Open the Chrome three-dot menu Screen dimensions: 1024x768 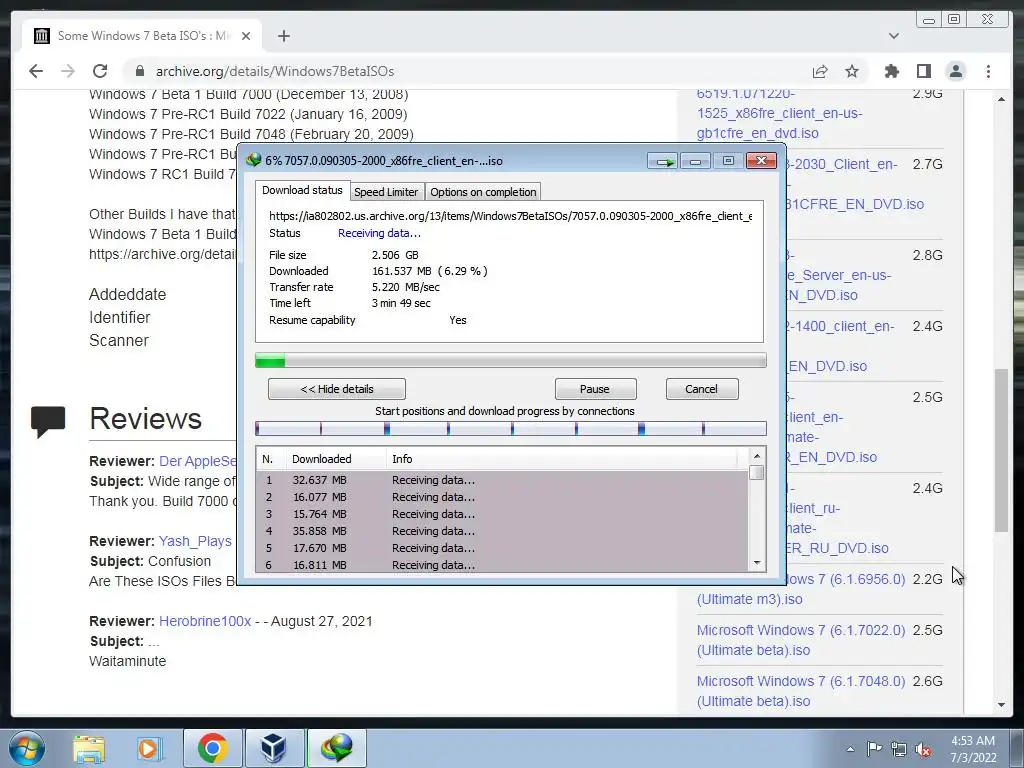(988, 71)
